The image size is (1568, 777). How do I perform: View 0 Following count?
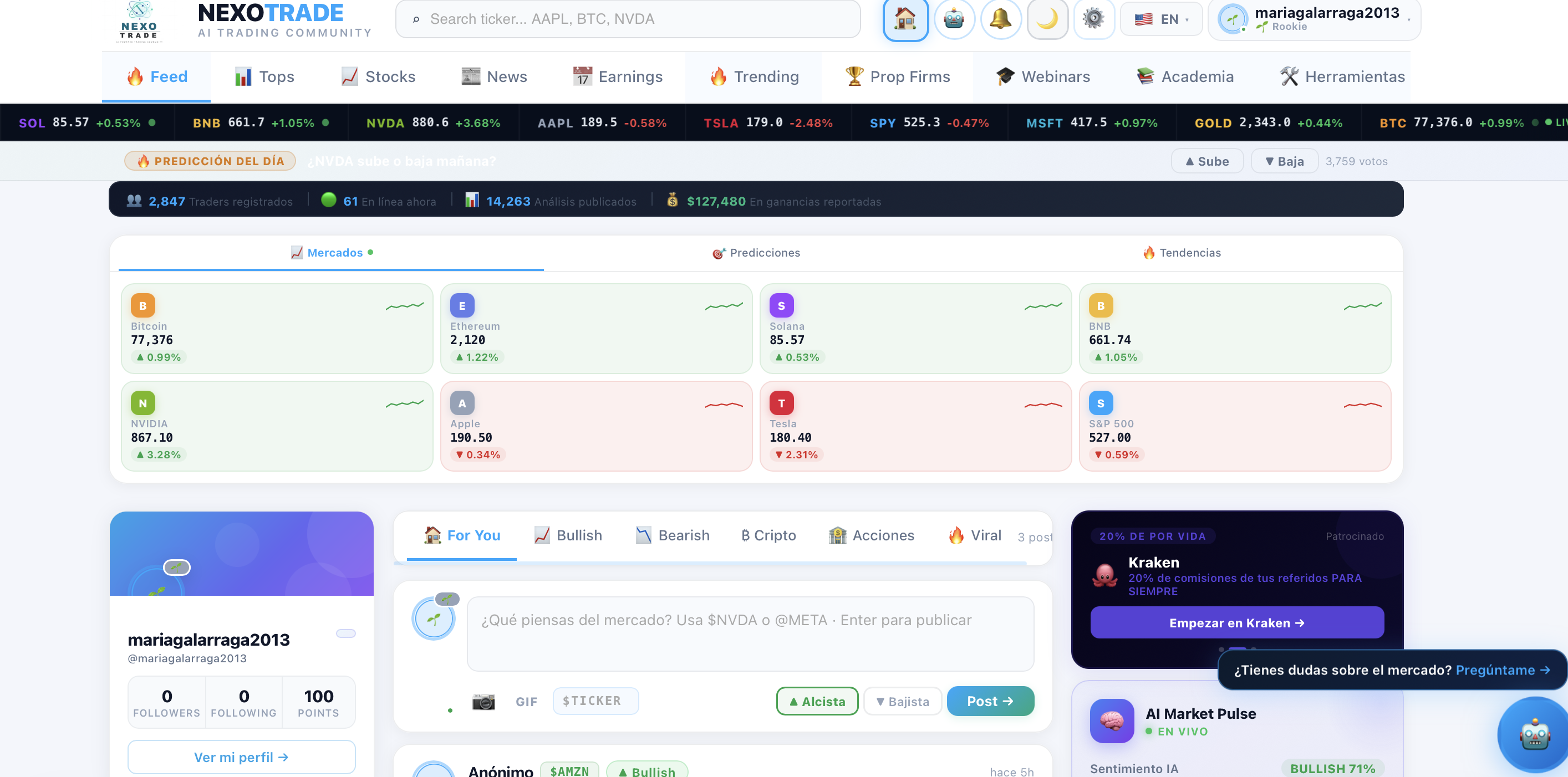click(243, 702)
